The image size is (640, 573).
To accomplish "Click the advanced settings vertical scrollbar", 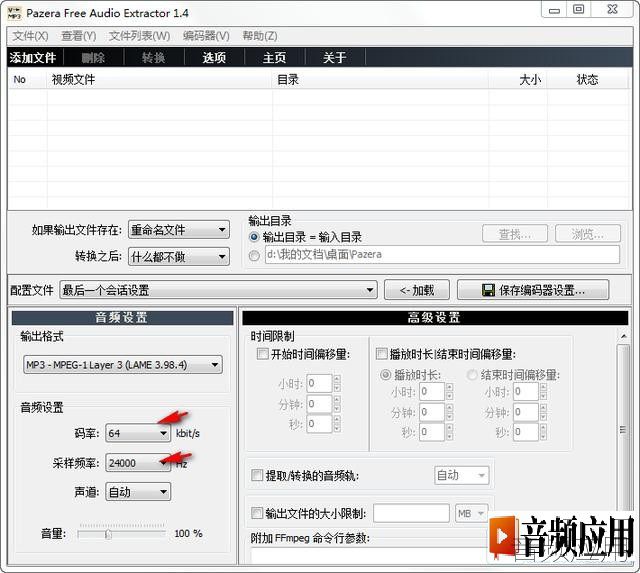I will (x=623, y=429).
